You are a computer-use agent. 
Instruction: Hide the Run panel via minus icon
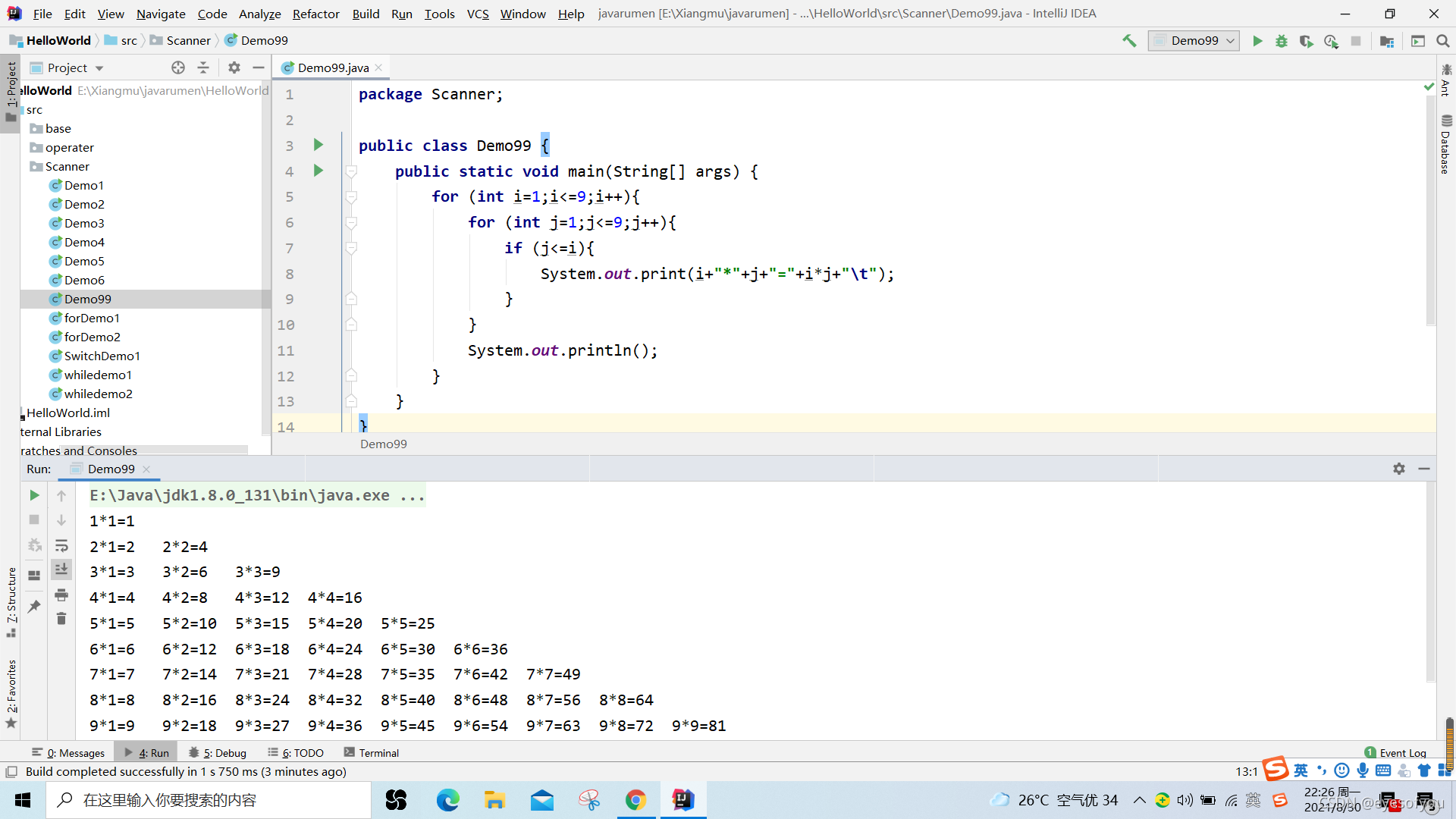[x=1424, y=469]
